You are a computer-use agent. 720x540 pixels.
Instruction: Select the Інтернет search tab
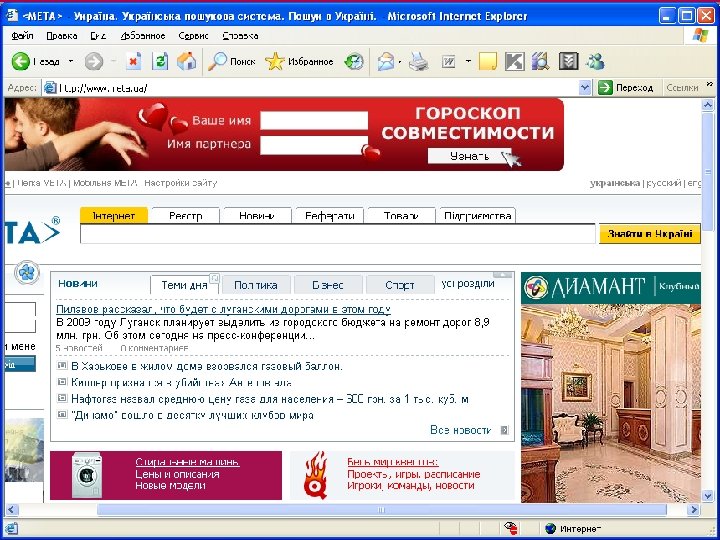pyautogui.click(x=114, y=216)
